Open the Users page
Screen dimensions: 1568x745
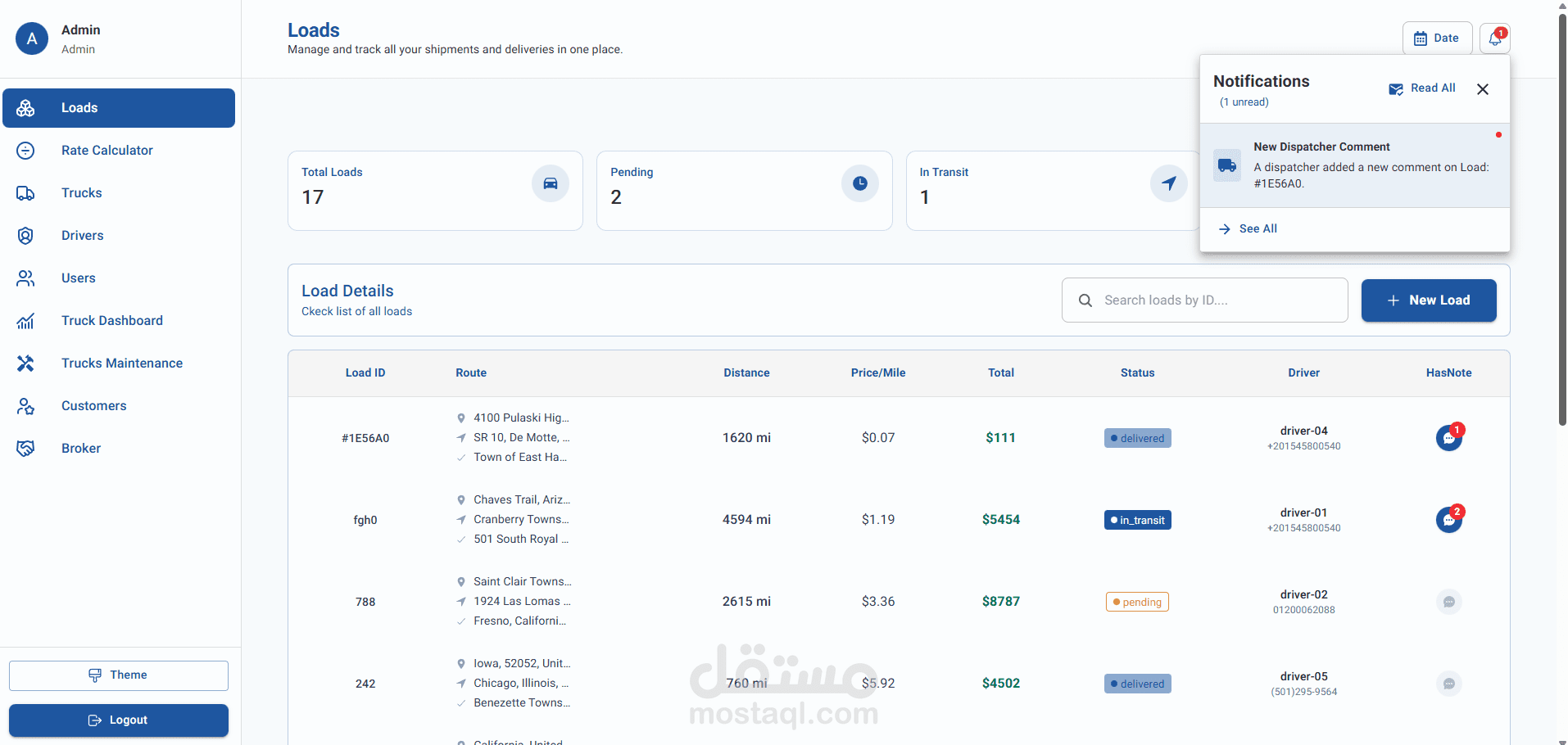click(x=119, y=278)
